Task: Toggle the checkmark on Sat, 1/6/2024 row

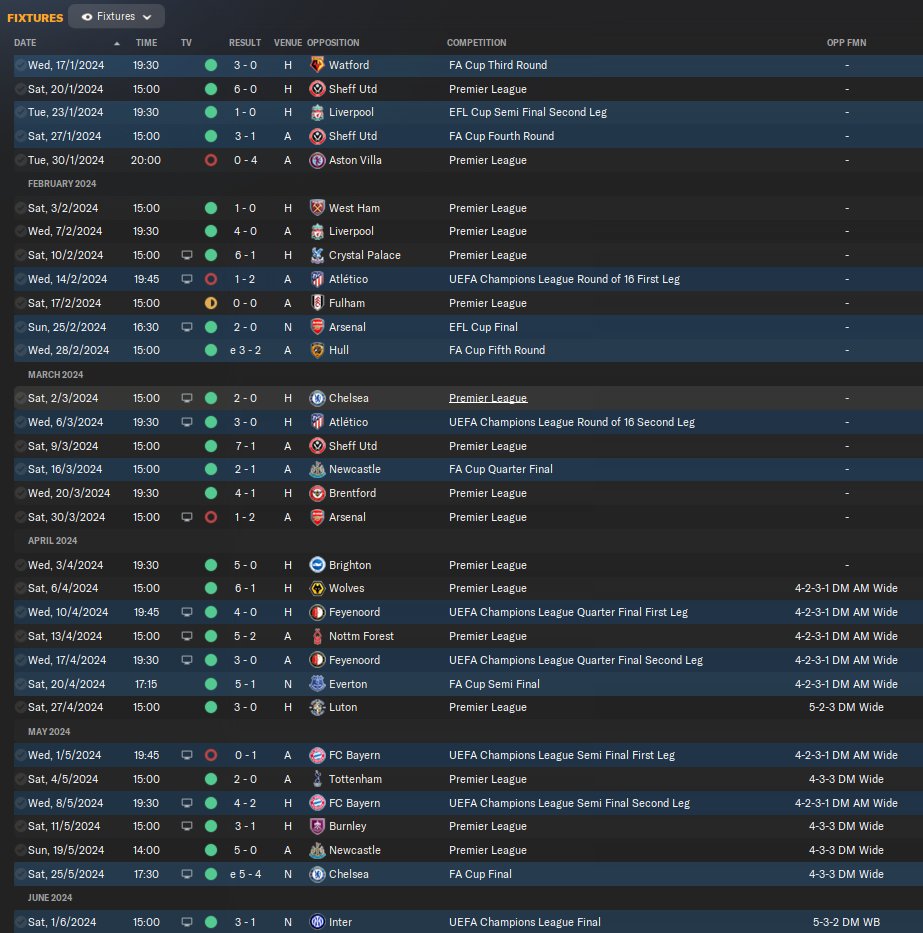Action: click(x=20, y=922)
